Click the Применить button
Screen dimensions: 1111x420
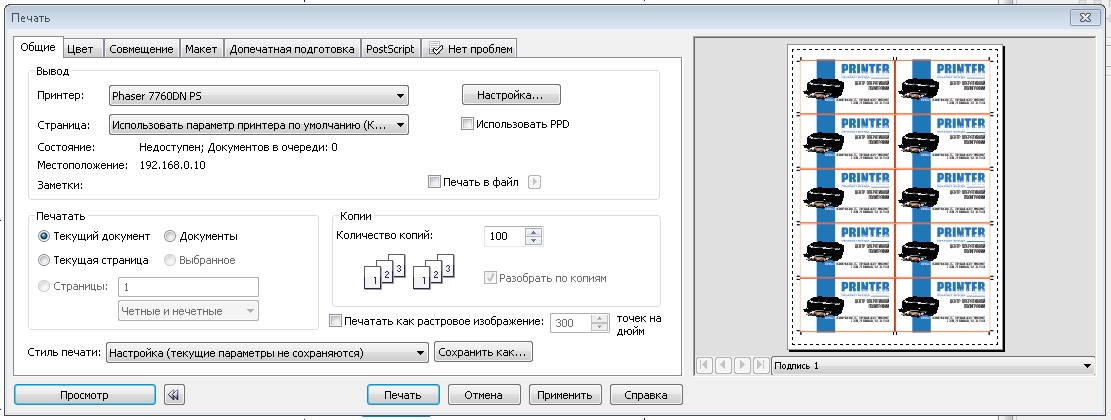[565, 395]
